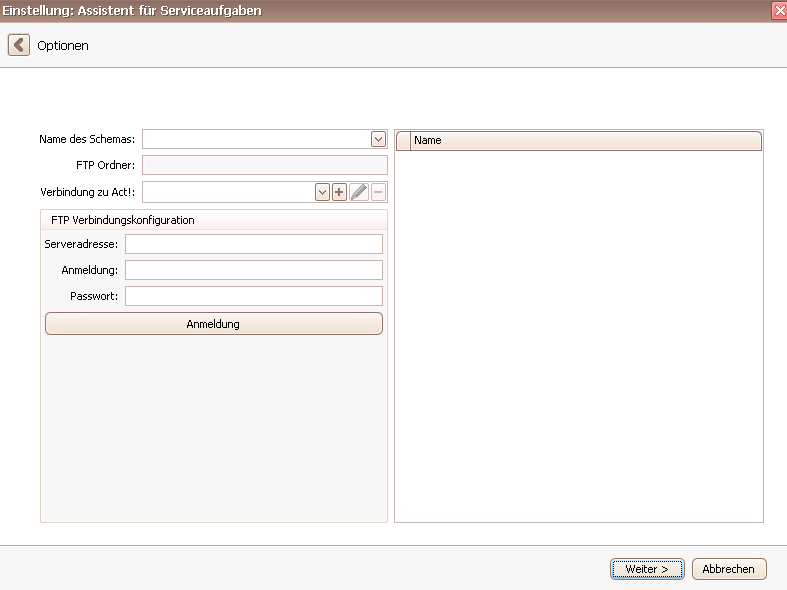This screenshot has width=787, height=590.
Task: Remove the Act! connection with minus icon
Action: 378,192
